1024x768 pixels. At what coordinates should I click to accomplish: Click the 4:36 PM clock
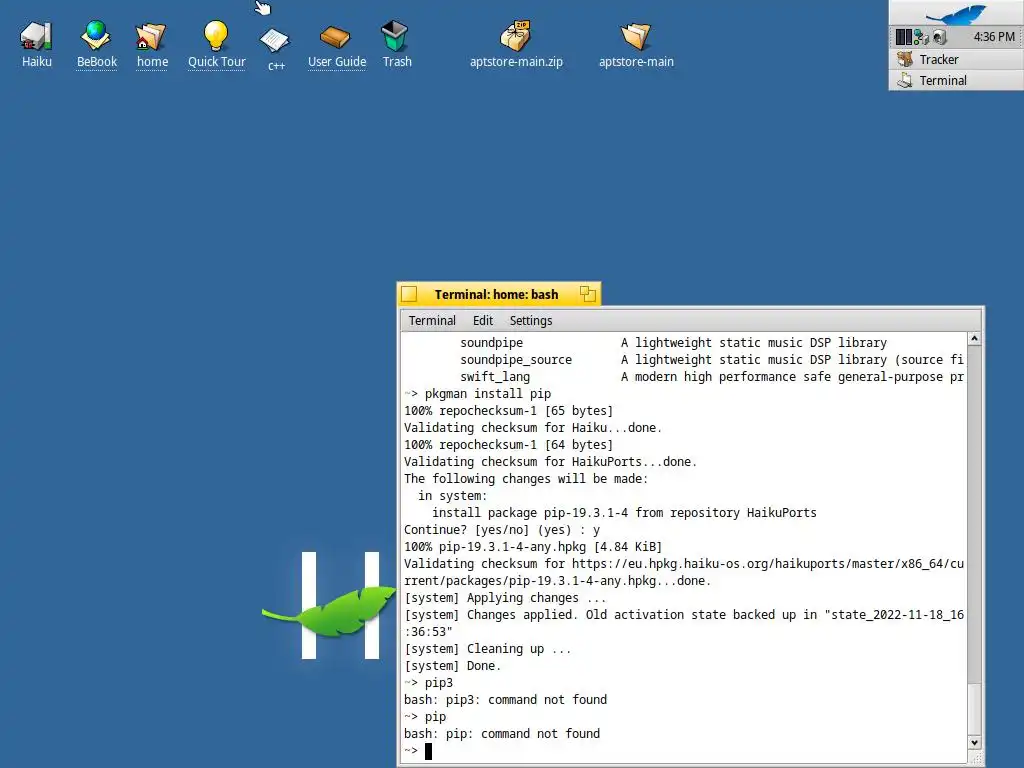coord(994,37)
